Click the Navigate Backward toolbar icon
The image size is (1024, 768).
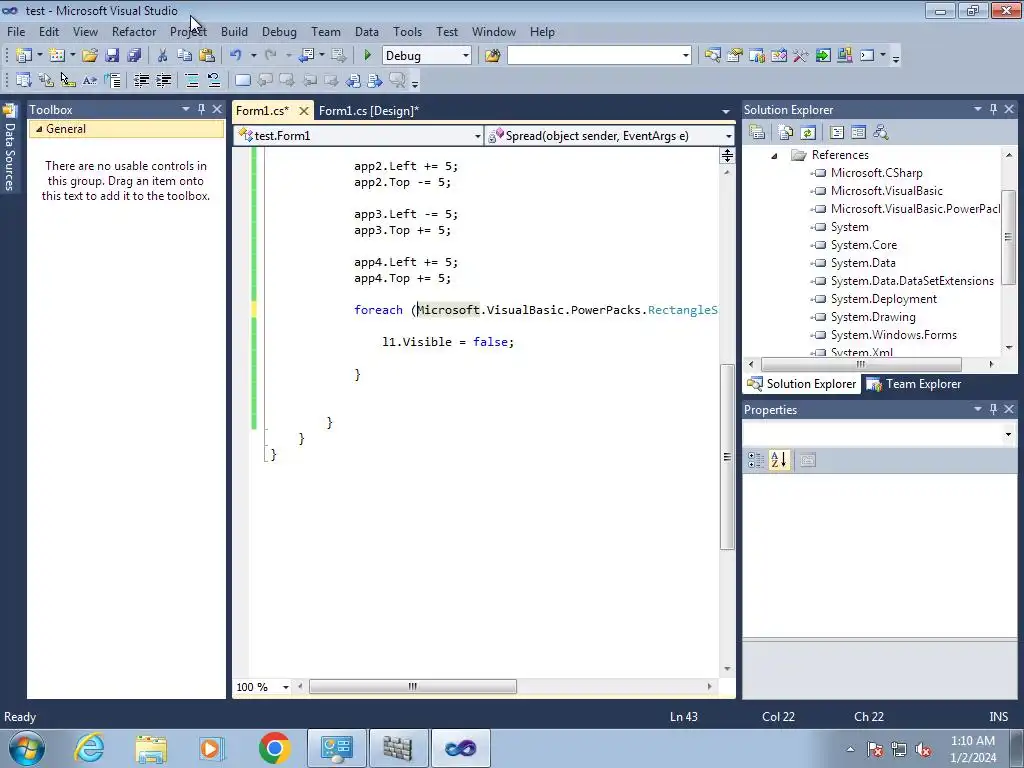306,56
